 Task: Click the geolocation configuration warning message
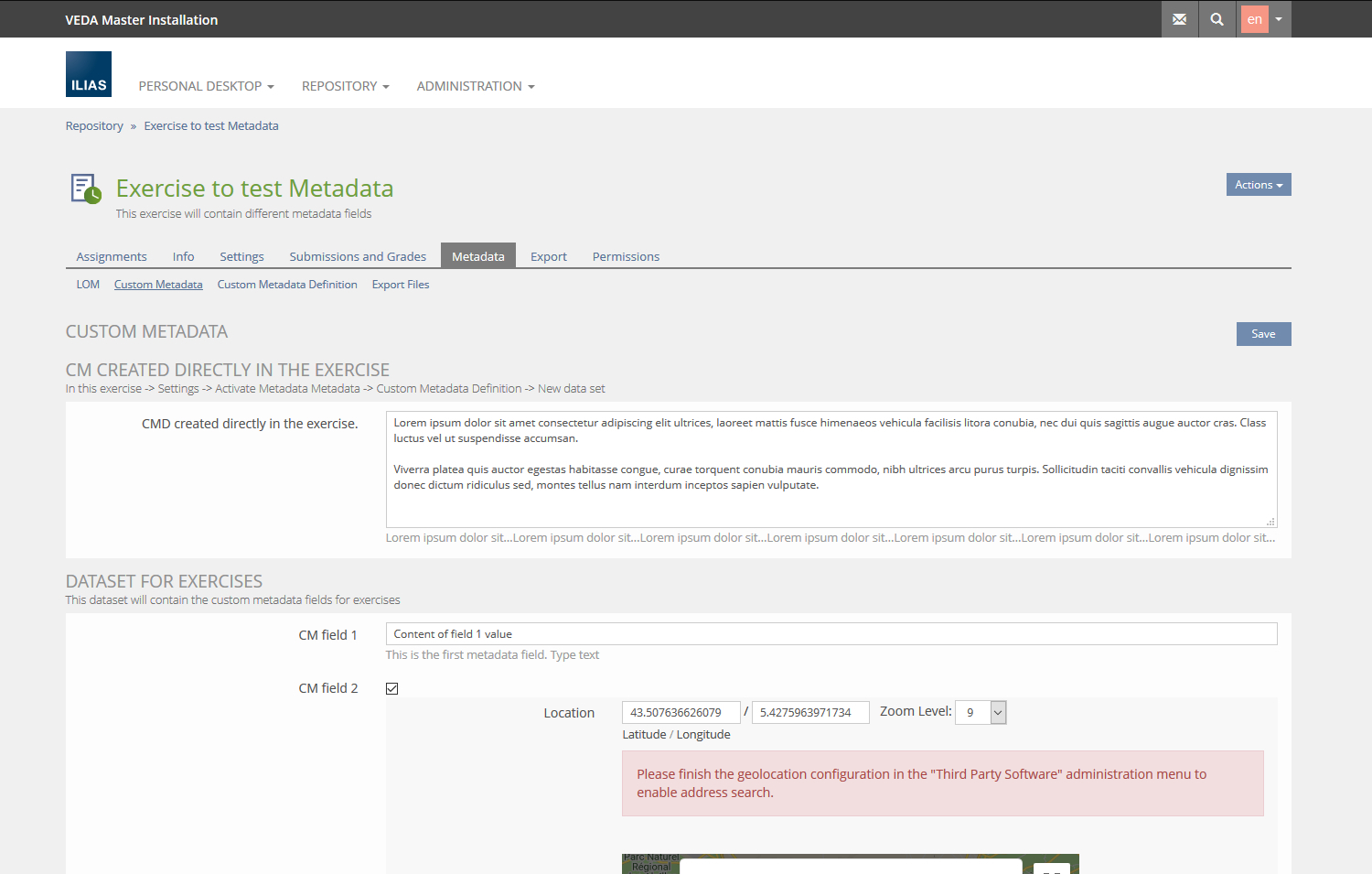(943, 783)
